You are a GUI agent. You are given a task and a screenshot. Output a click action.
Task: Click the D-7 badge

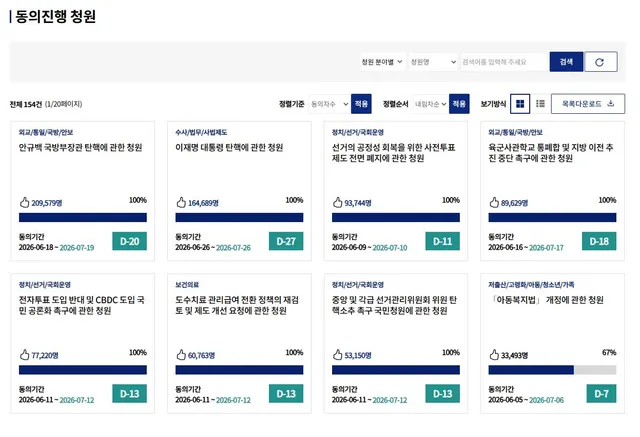tap(602, 394)
